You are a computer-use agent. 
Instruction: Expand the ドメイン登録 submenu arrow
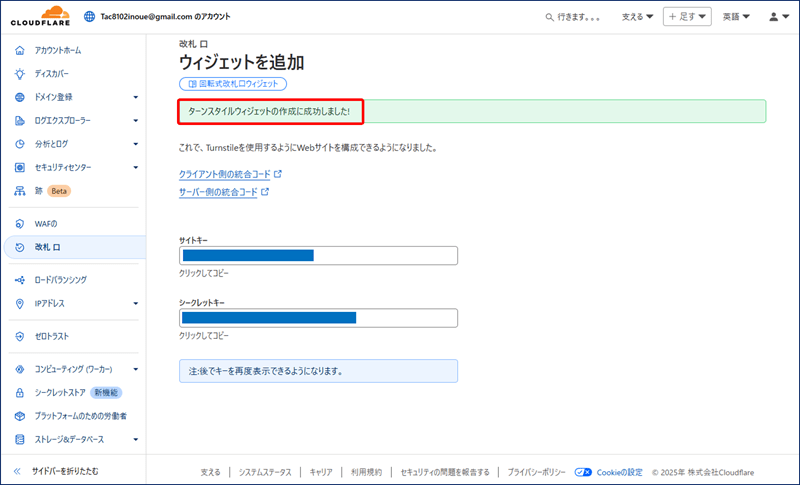point(136,97)
